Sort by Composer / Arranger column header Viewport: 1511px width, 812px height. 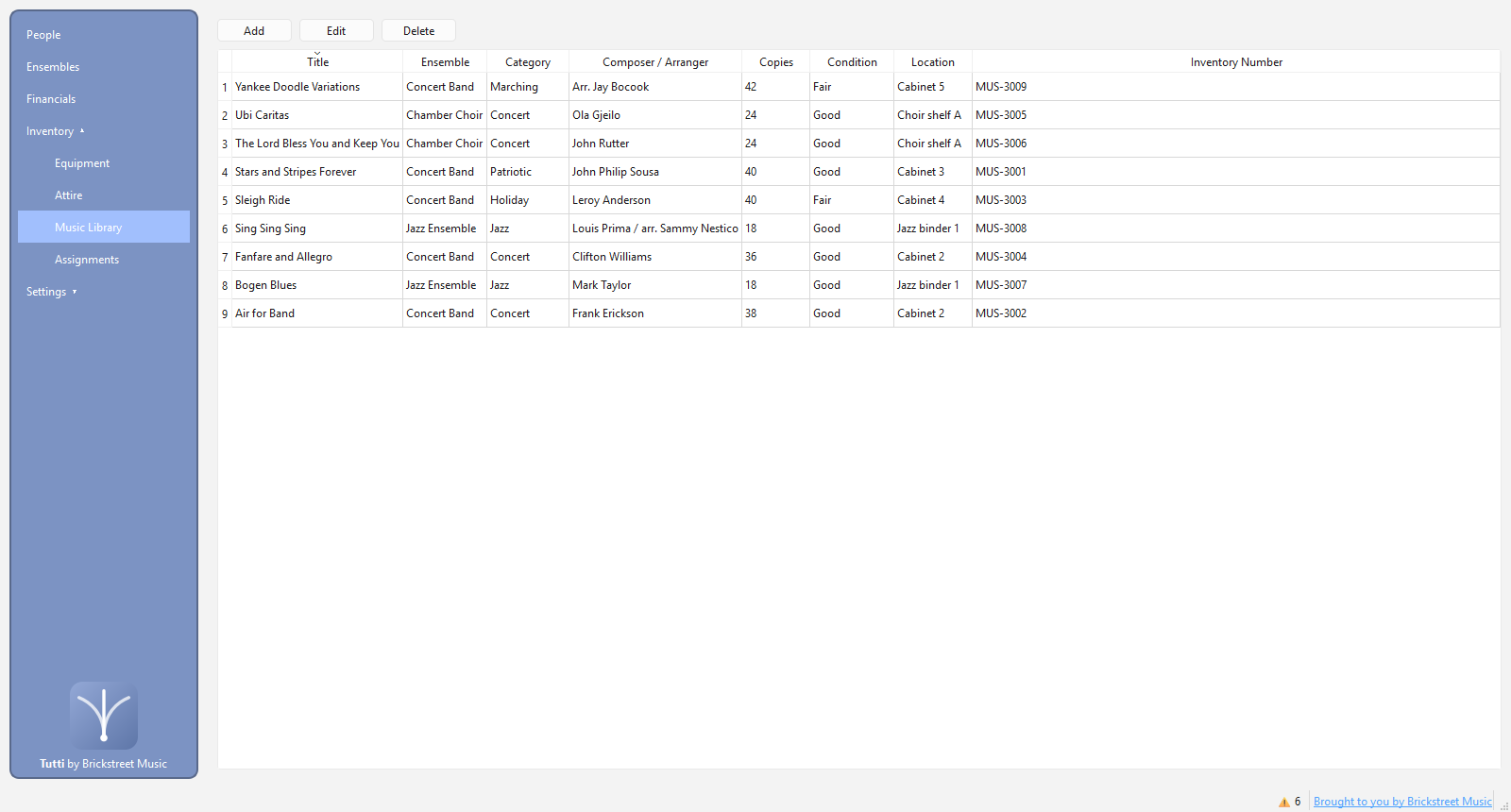tap(655, 61)
